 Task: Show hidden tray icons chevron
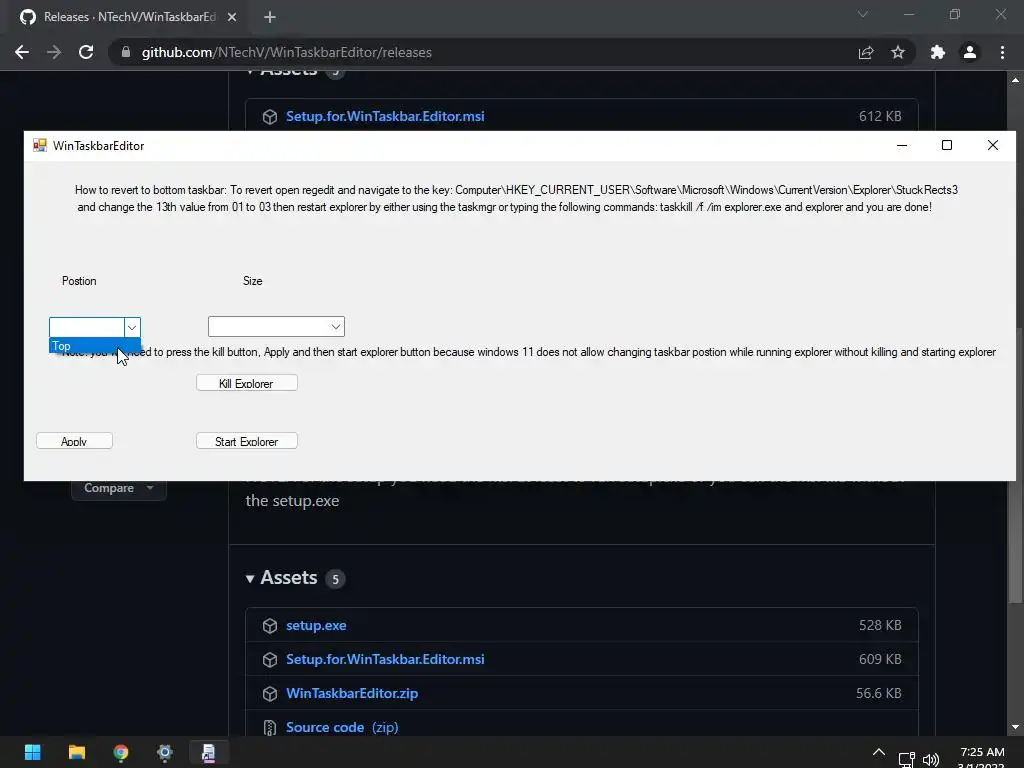click(879, 752)
